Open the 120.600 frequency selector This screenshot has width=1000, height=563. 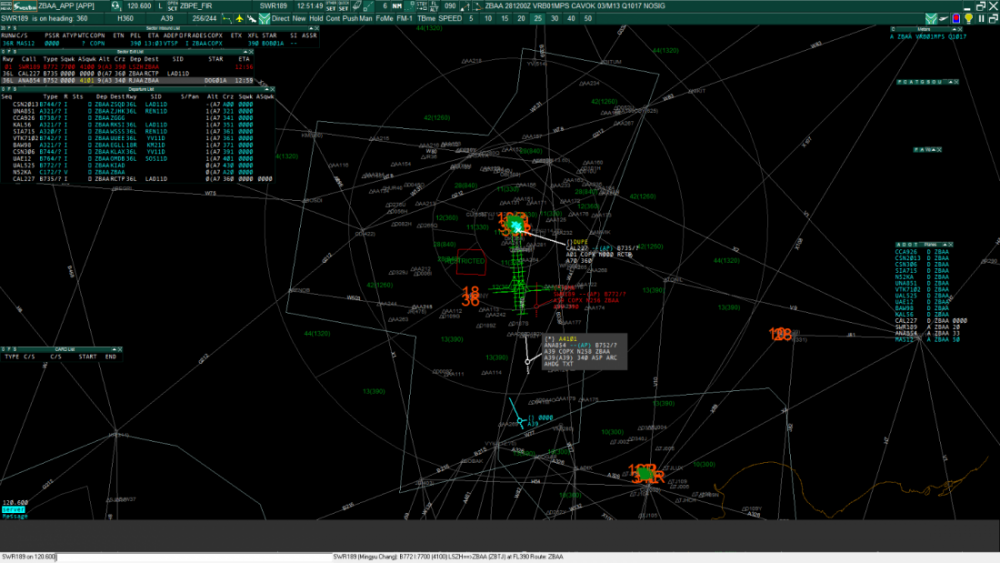[139, 6]
